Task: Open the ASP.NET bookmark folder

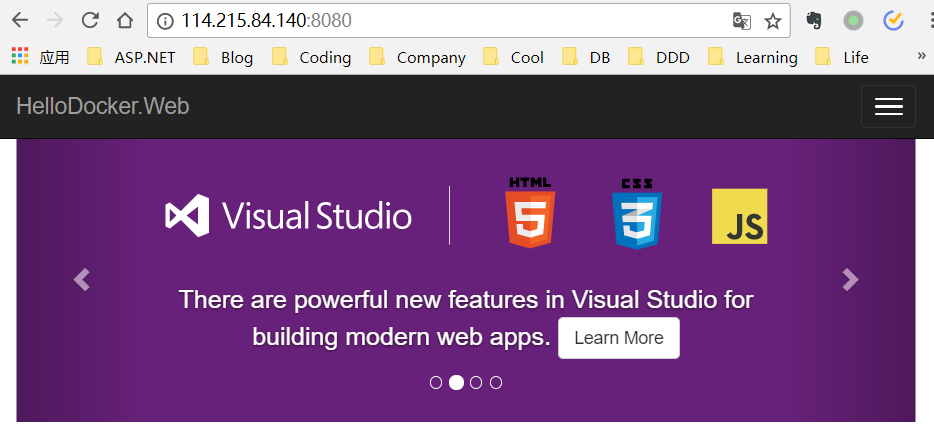Action: (131, 57)
